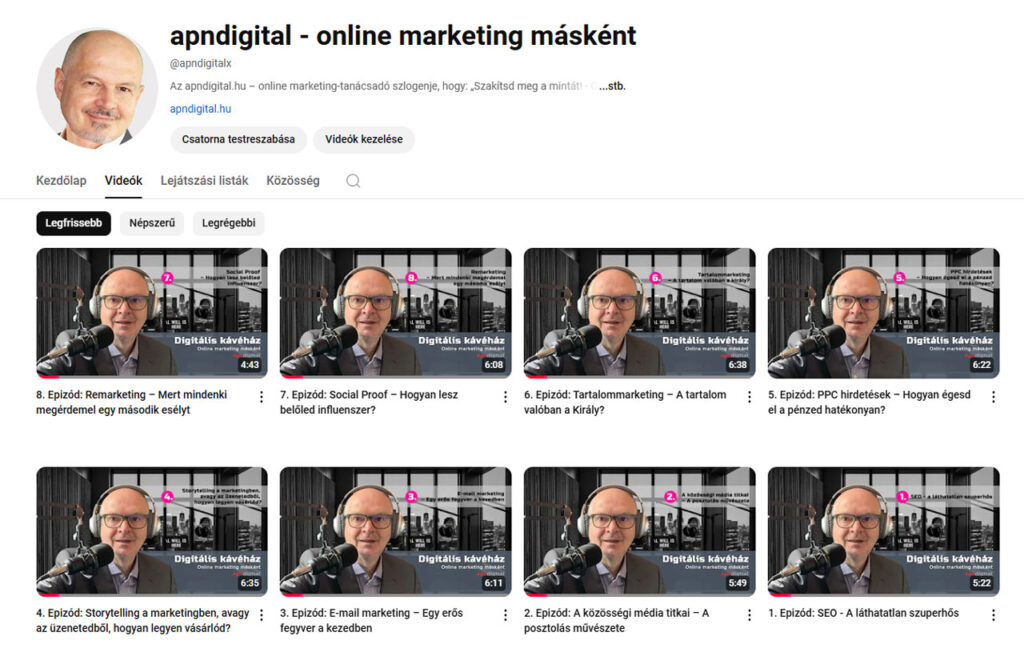The width and height of the screenshot is (1024, 660).
Task: Follow the apndigital.hu link
Action: (199, 108)
